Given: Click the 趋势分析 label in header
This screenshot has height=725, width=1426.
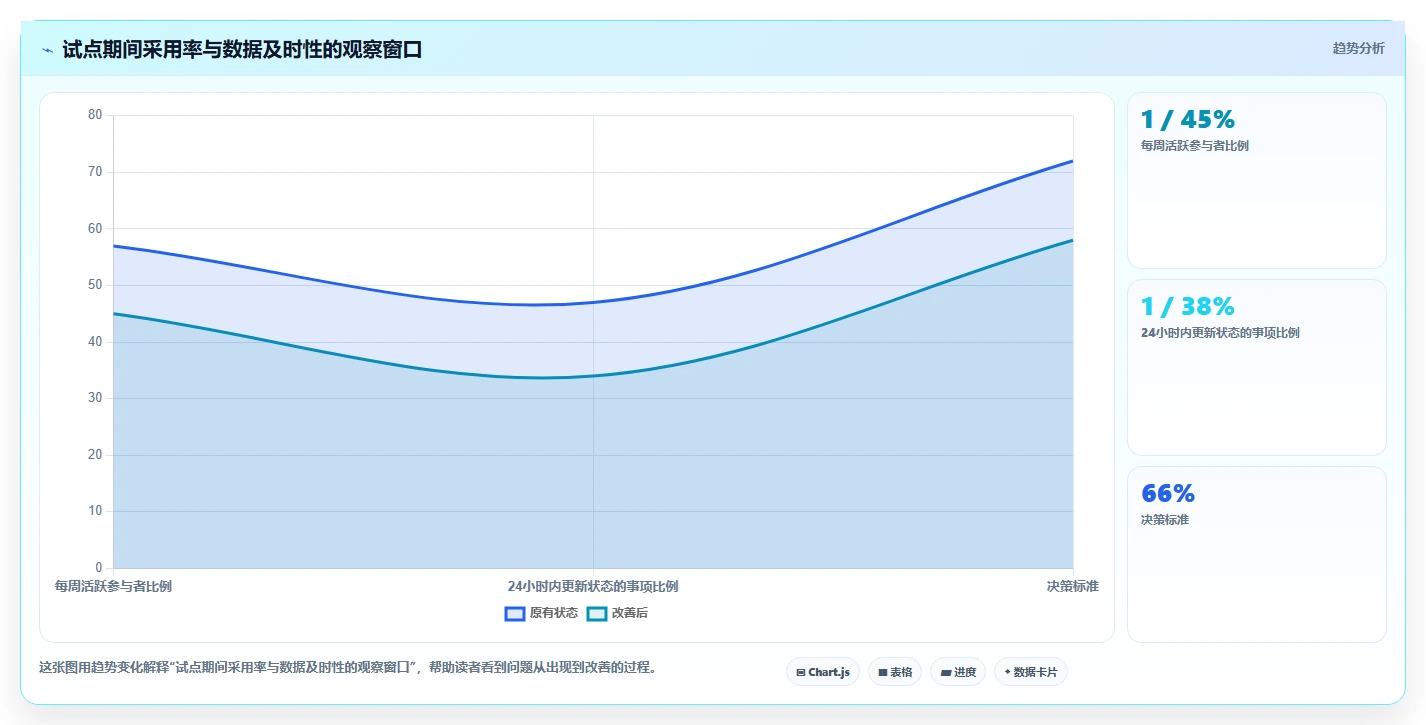Looking at the screenshot, I should click(1358, 48).
